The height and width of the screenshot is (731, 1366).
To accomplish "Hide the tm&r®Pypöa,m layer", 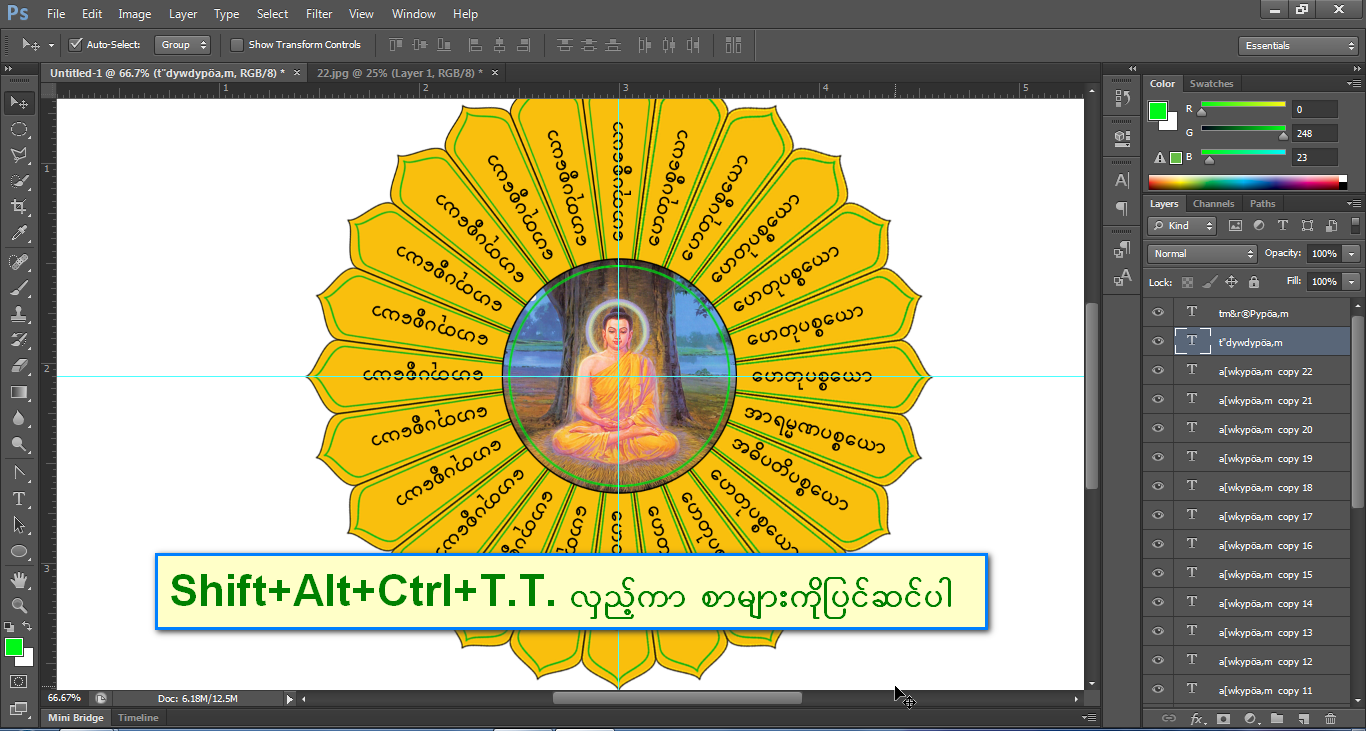I will click(1158, 312).
